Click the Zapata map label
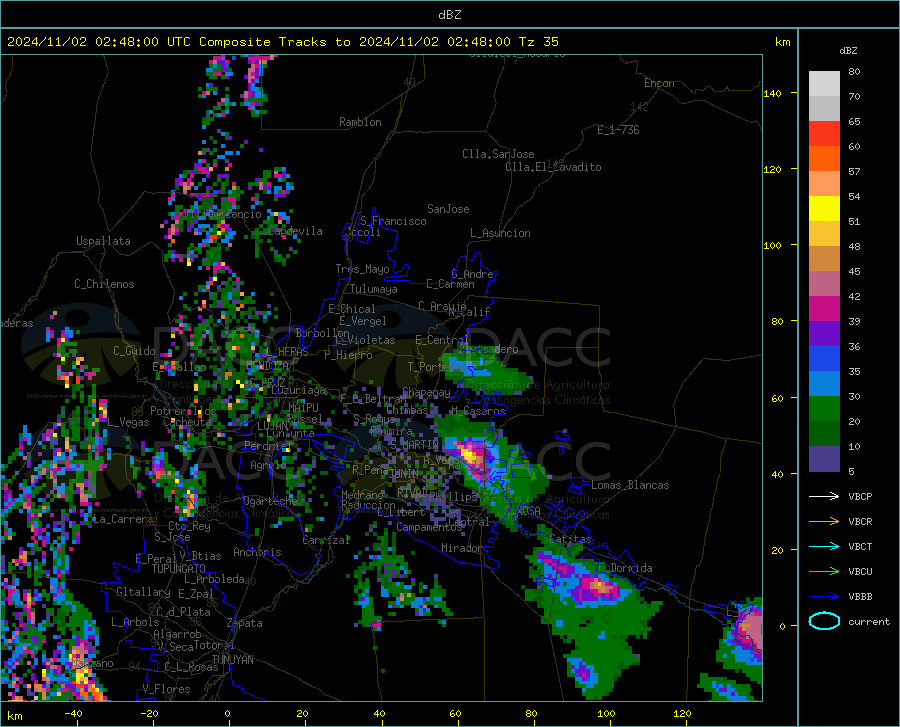The width and height of the screenshot is (900, 727). pyautogui.click(x=245, y=623)
